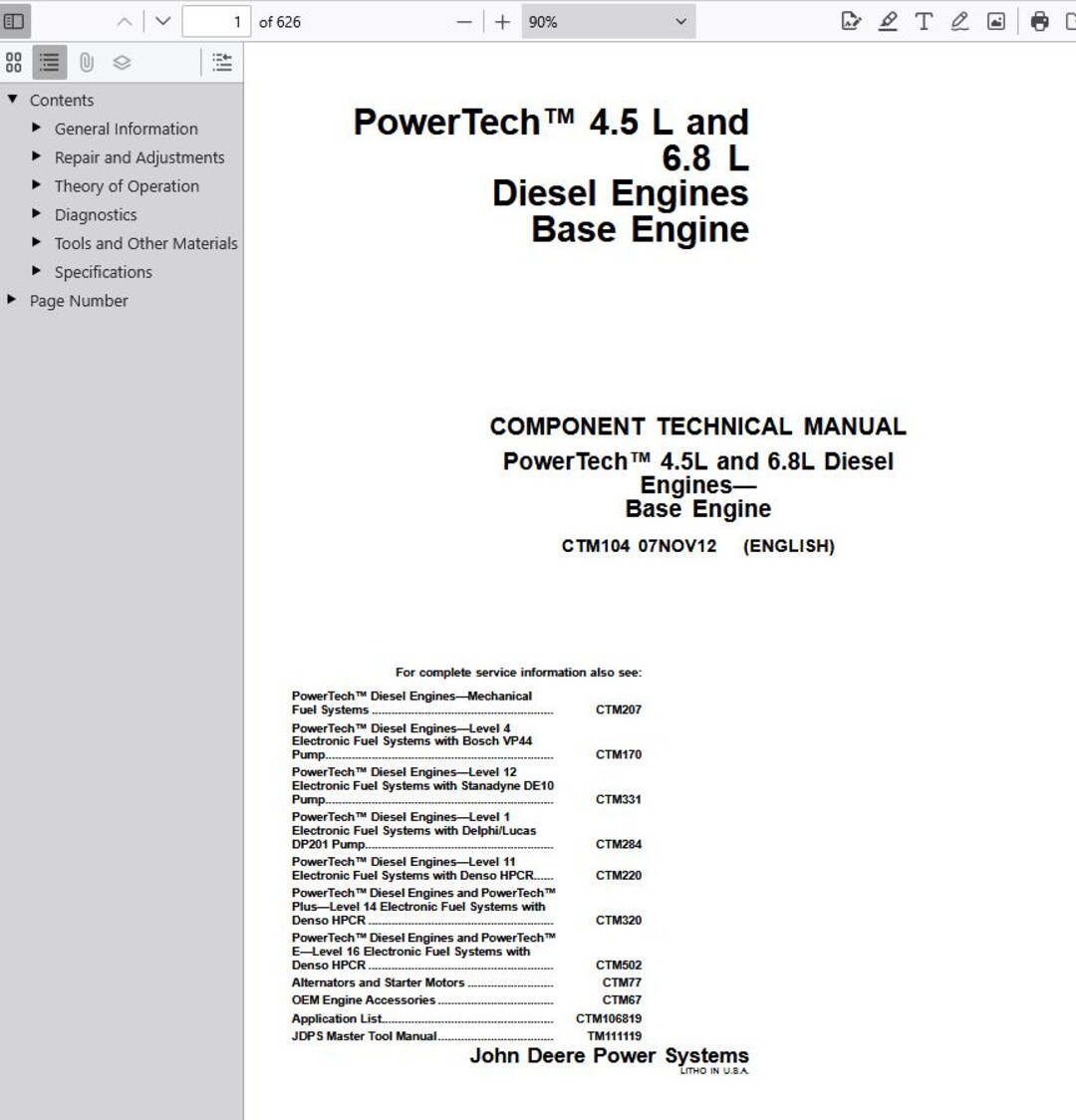Click 'Application List' line
The image size is (1076, 1120).
(337, 1018)
